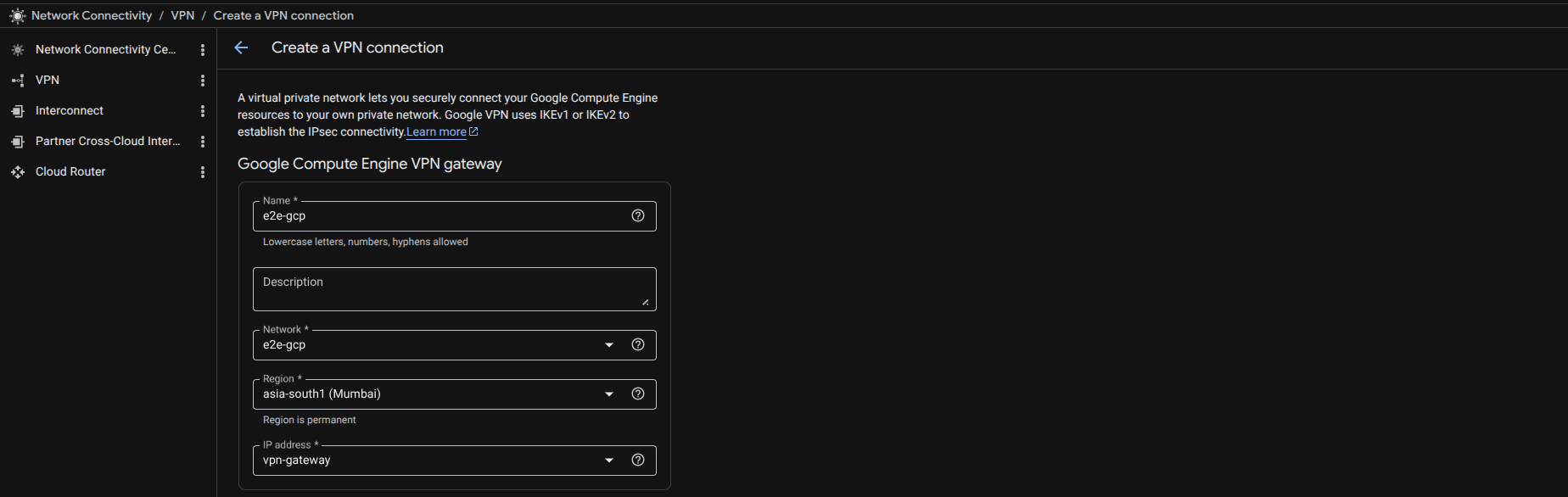Go back using the arrow button
Image resolution: width=1568 pixels, height=497 pixels.
pos(241,47)
